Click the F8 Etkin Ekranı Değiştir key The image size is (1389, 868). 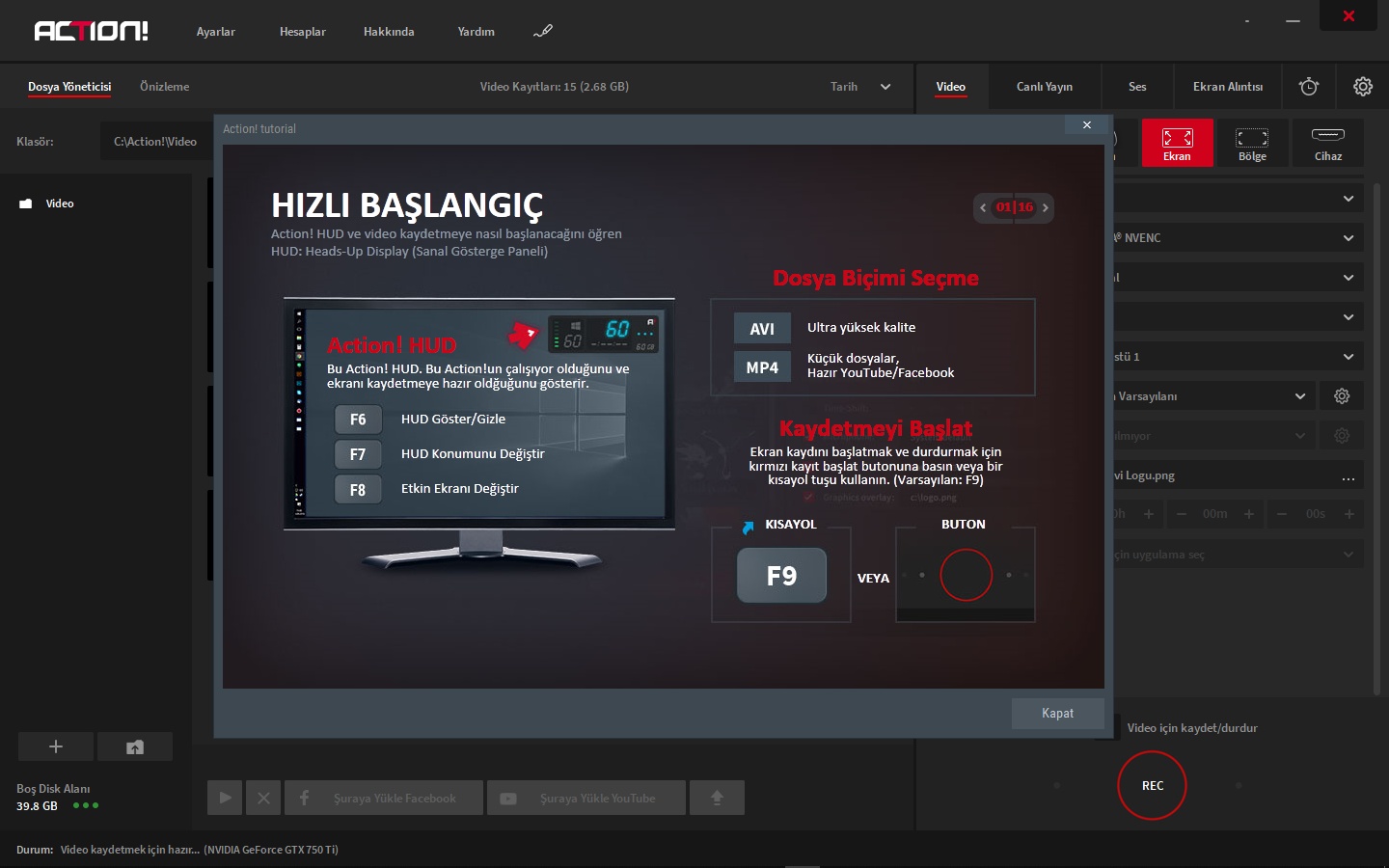(x=358, y=489)
